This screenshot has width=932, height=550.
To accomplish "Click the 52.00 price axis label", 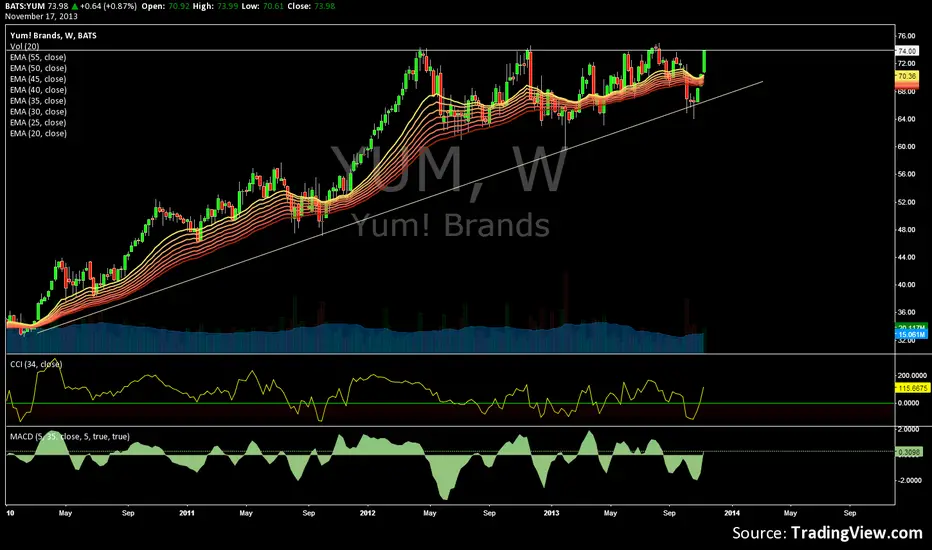I will point(906,202).
